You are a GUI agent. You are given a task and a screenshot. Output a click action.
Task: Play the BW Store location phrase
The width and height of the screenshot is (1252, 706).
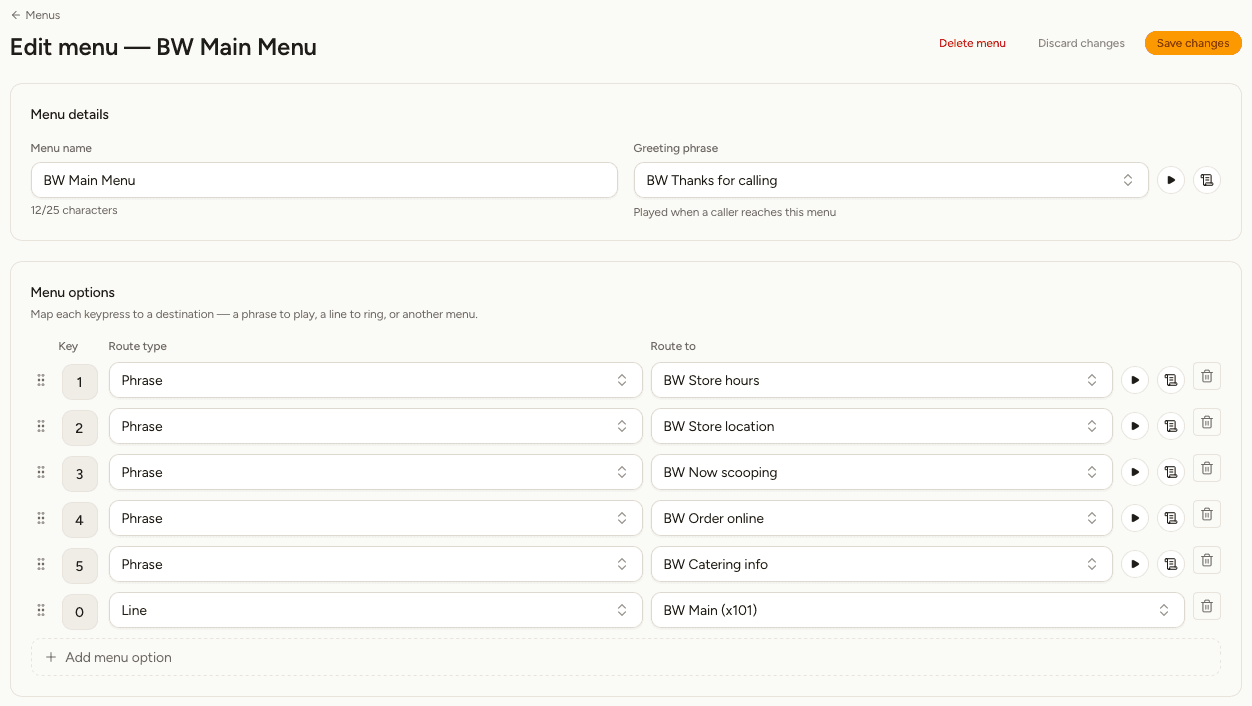click(x=1135, y=426)
